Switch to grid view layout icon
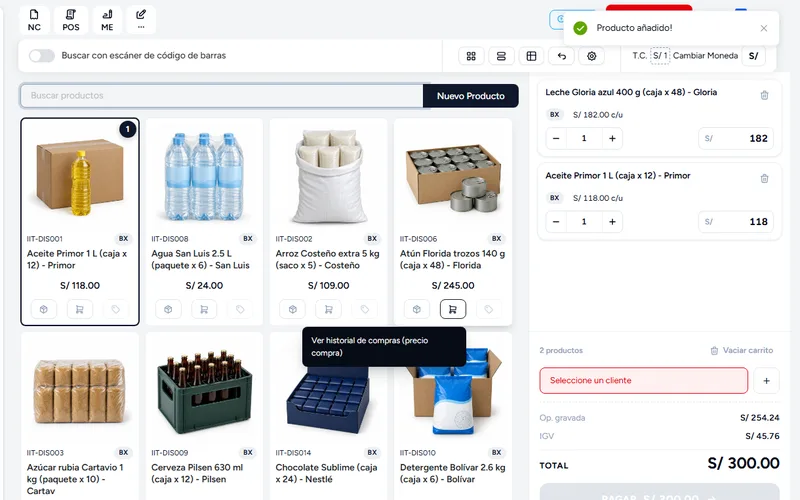Screen dimensions: 800x500 (471, 56)
